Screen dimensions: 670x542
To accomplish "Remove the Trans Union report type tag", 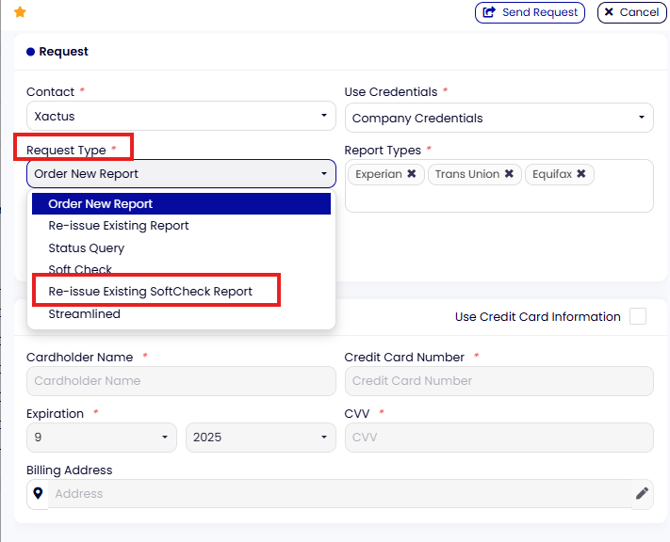I will [509, 174].
